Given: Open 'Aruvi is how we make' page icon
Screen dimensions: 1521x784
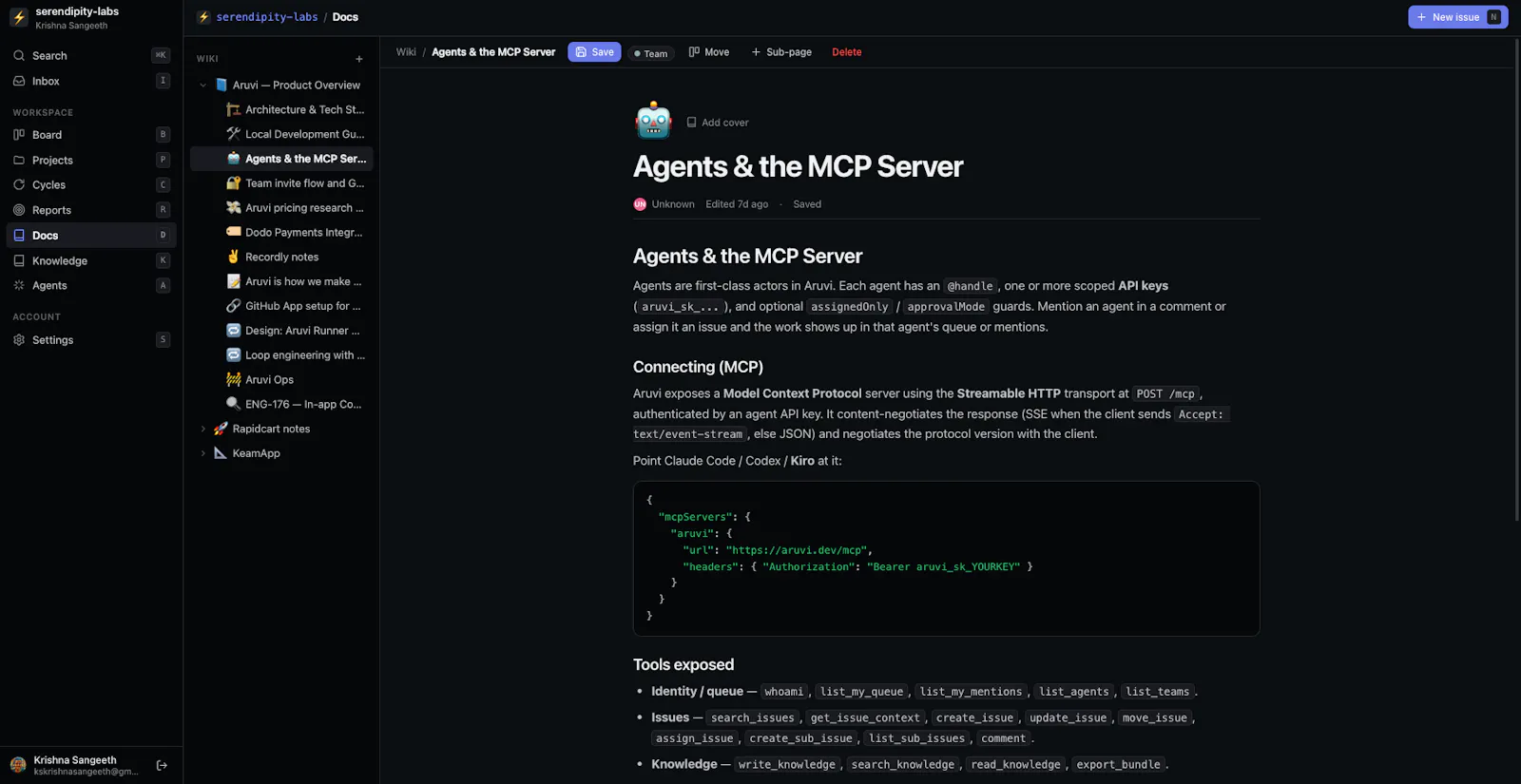Looking at the screenshot, I should pyautogui.click(x=233, y=281).
